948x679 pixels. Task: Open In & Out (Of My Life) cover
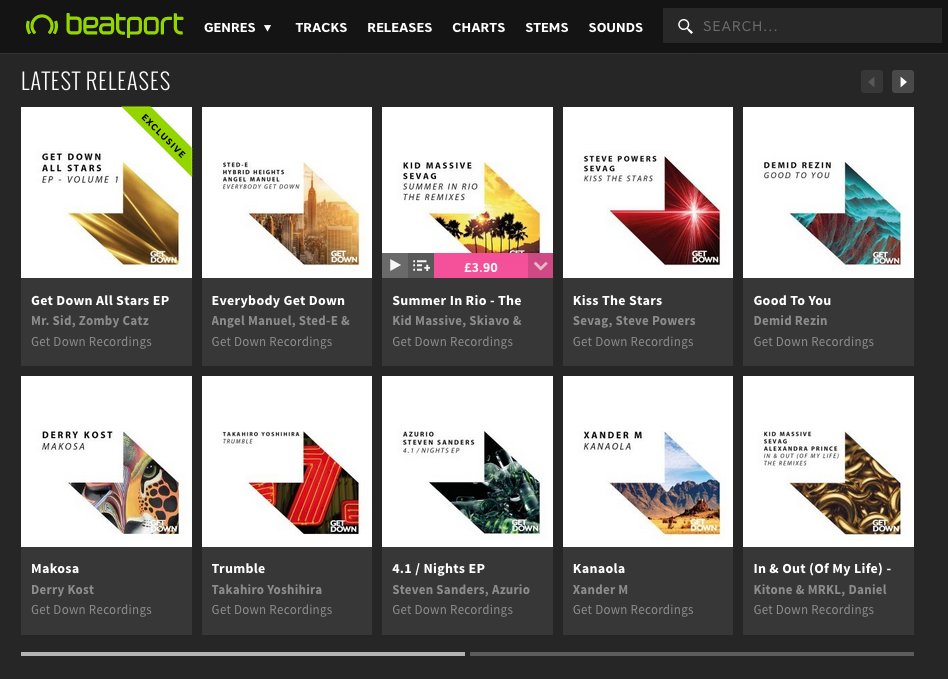click(x=828, y=461)
